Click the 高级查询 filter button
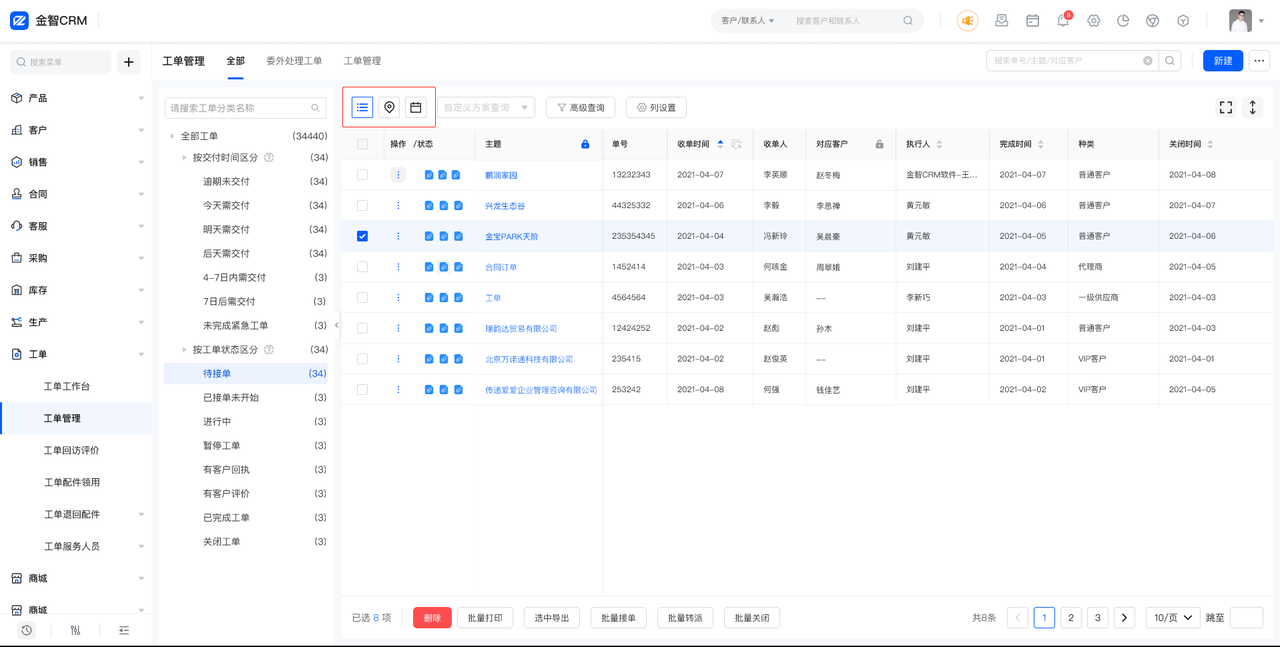Image resolution: width=1280 pixels, height=647 pixels. (x=580, y=107)
